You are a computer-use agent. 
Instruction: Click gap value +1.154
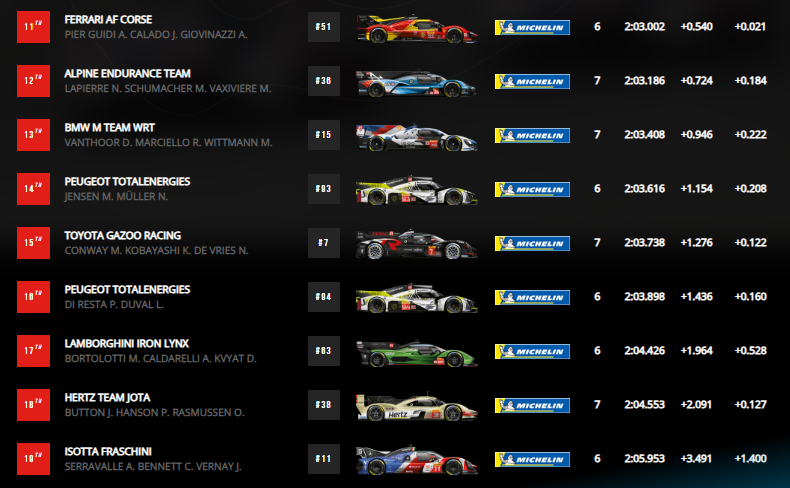696,189
